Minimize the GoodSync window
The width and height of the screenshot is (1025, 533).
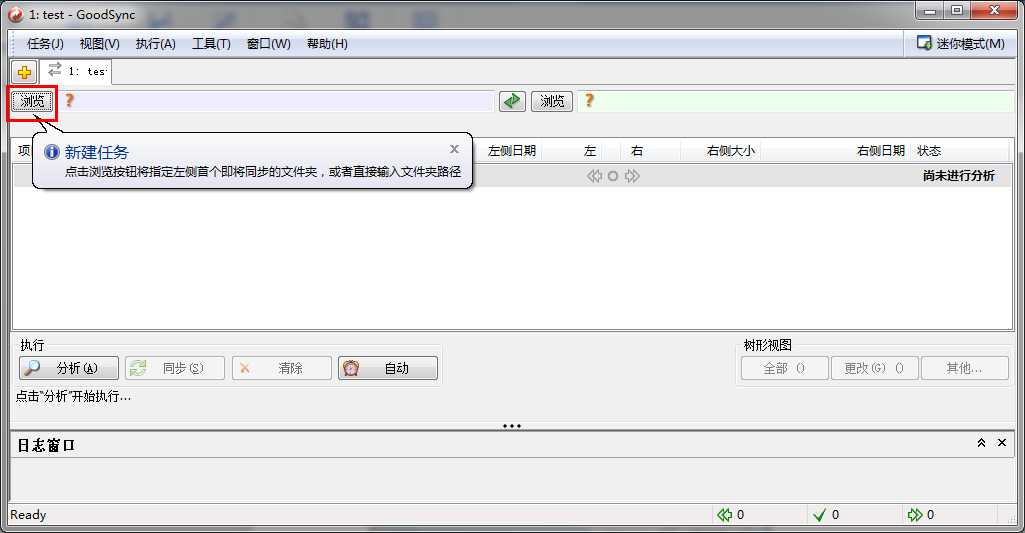[x=930, y=10]
